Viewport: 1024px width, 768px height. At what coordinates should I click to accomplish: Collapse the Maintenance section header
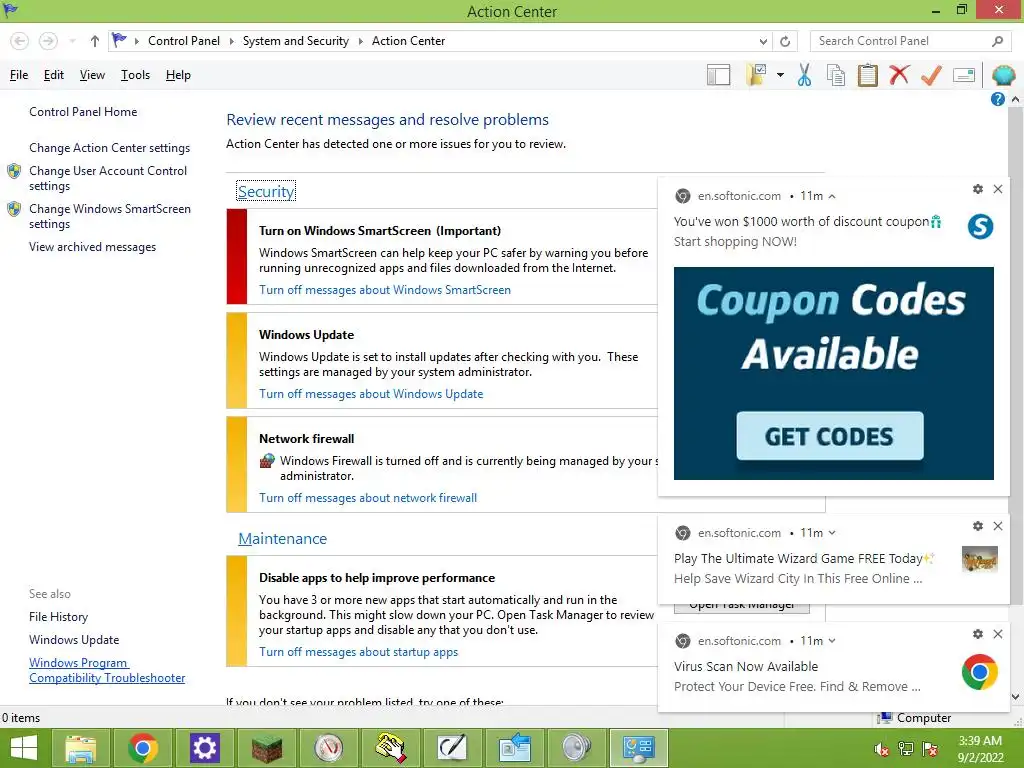282,539
